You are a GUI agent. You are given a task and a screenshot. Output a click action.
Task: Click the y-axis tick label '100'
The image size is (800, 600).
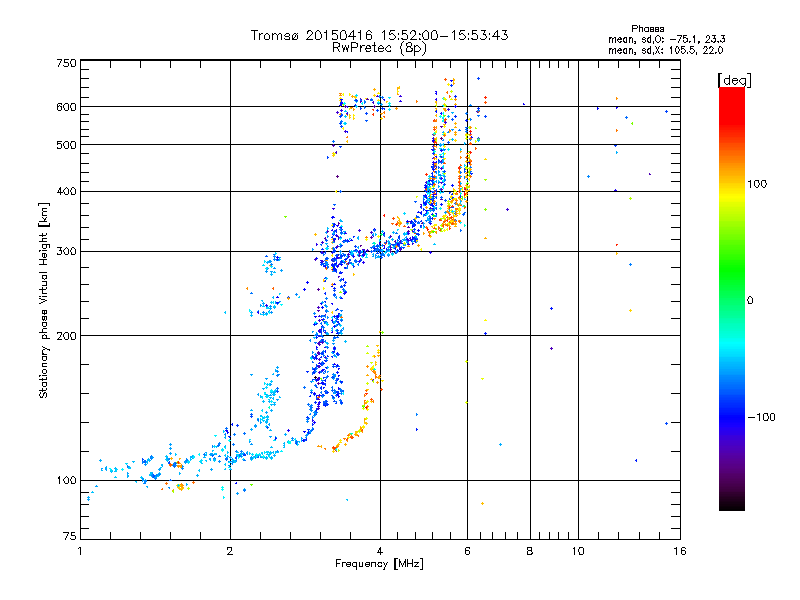coord(66,480)
